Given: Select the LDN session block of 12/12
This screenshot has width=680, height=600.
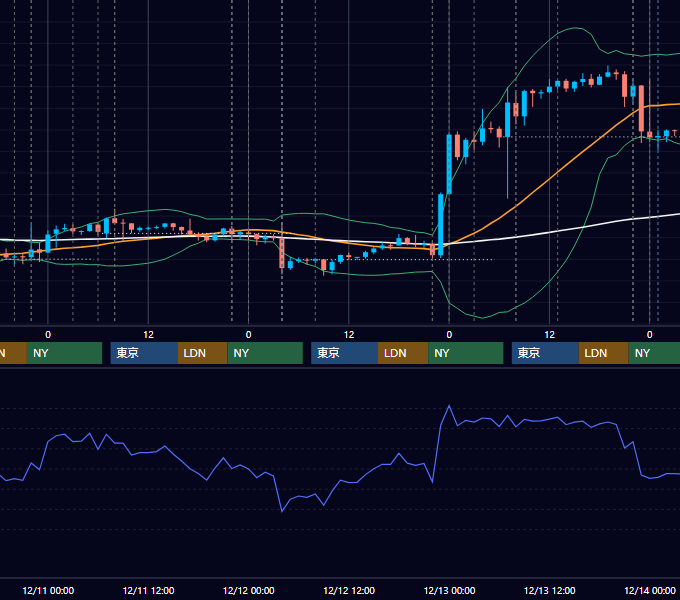Looking at the screenshot, I should pos(403,353).
